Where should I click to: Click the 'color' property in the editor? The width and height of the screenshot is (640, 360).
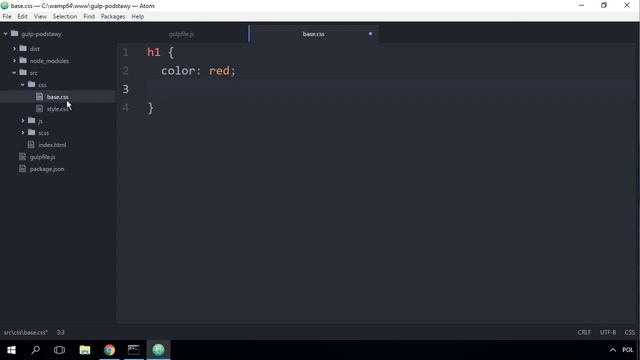pos(178,71)
